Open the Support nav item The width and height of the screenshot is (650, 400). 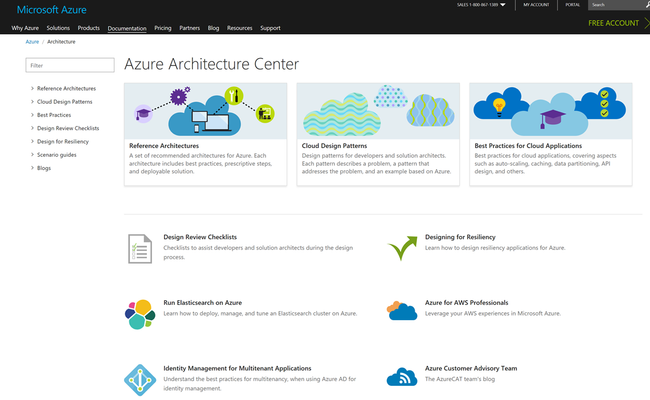(270, 28)
